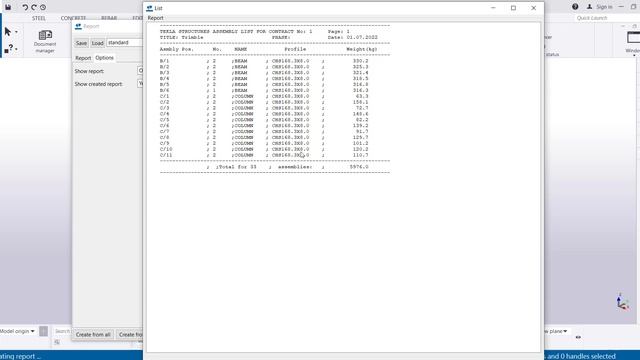Click the user profile icon beside Sign in

589,7
